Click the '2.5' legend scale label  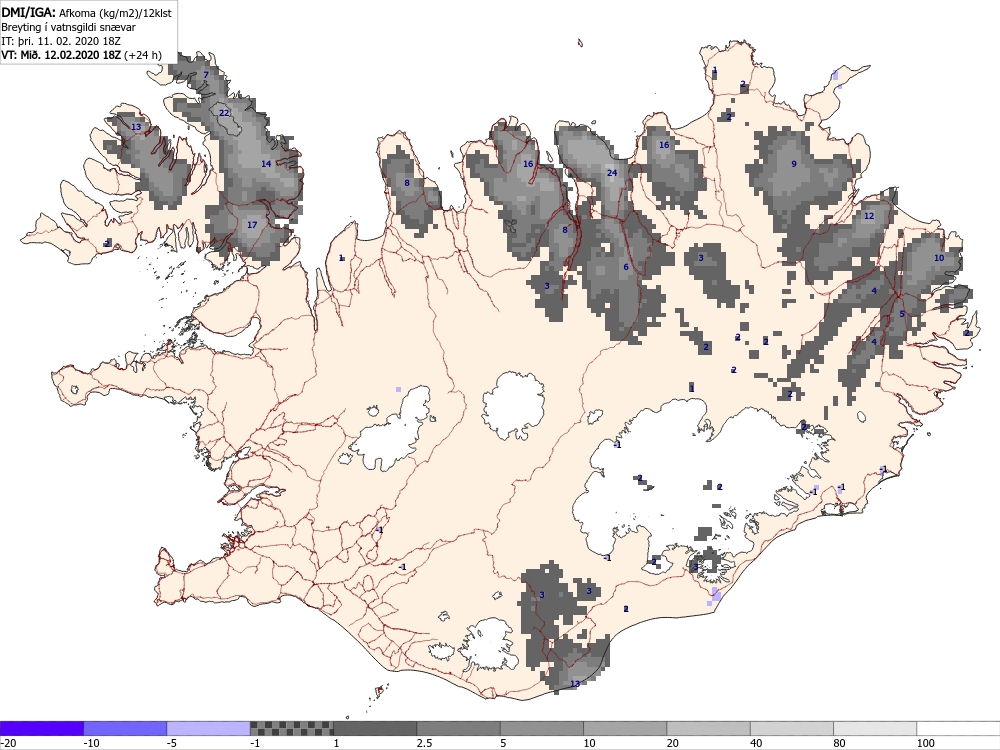click(x=424, y=743)
